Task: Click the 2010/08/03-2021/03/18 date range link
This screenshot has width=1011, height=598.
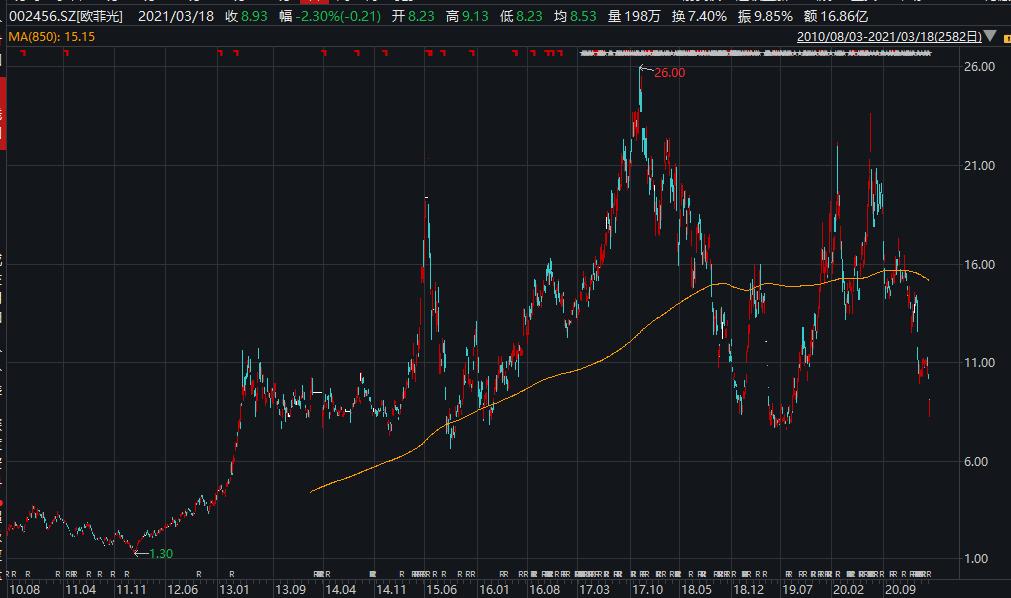Action: pos(888,37)
